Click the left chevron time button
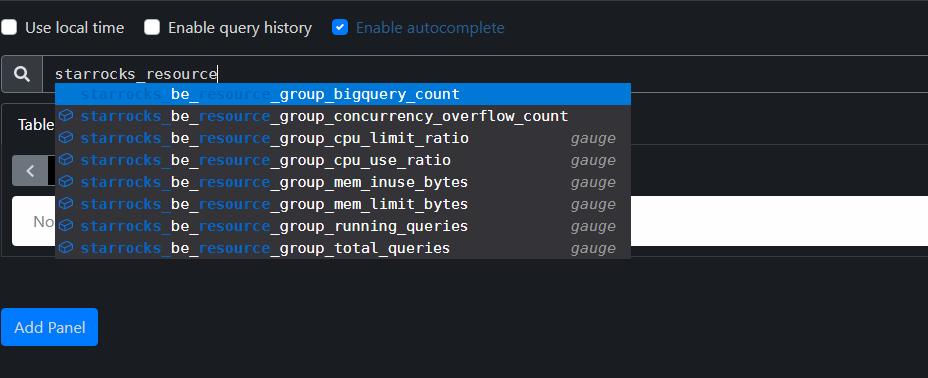The height and width of the screenshot is (378, 928). pos(30,171)
